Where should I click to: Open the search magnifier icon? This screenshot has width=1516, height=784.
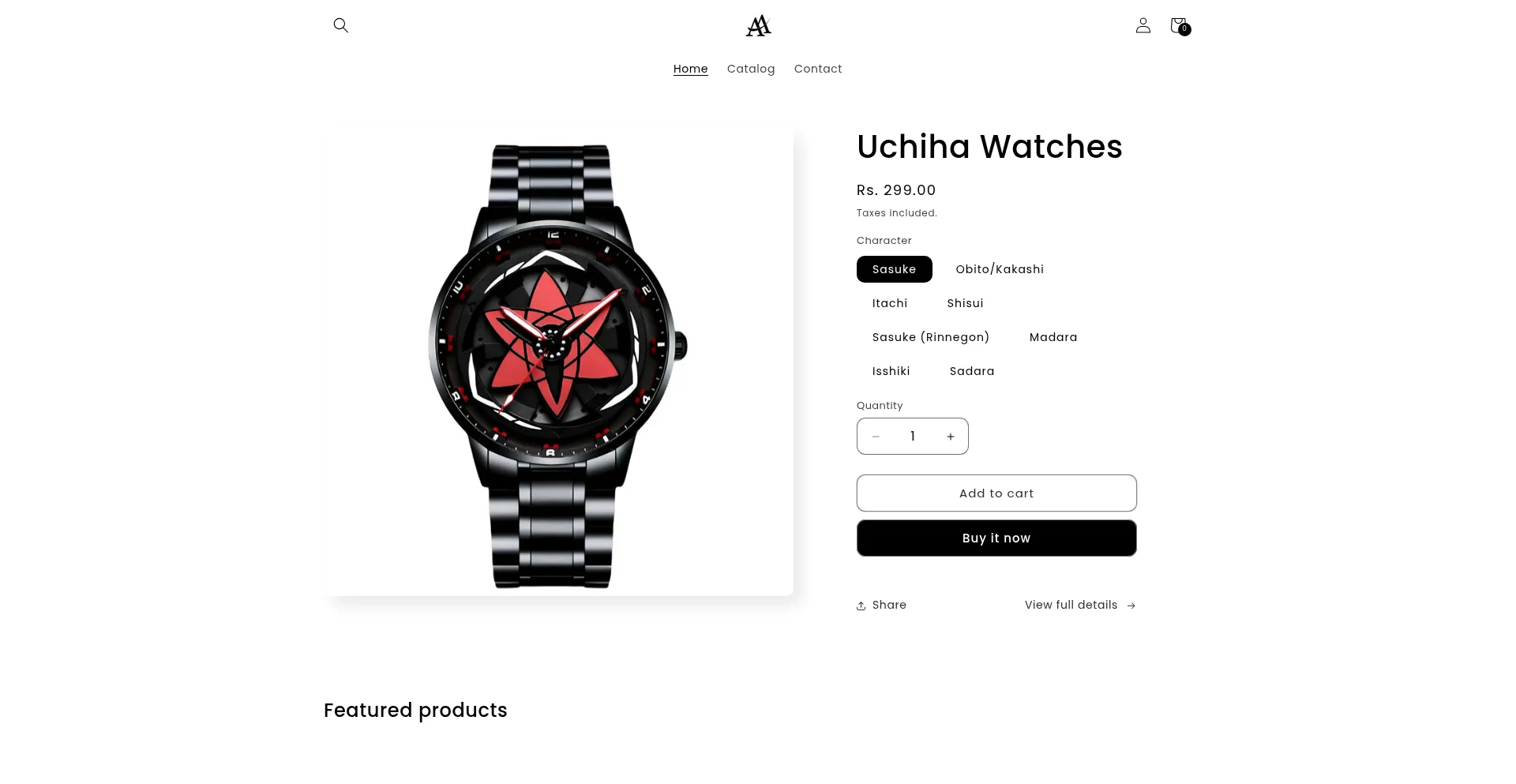[340, 25]
